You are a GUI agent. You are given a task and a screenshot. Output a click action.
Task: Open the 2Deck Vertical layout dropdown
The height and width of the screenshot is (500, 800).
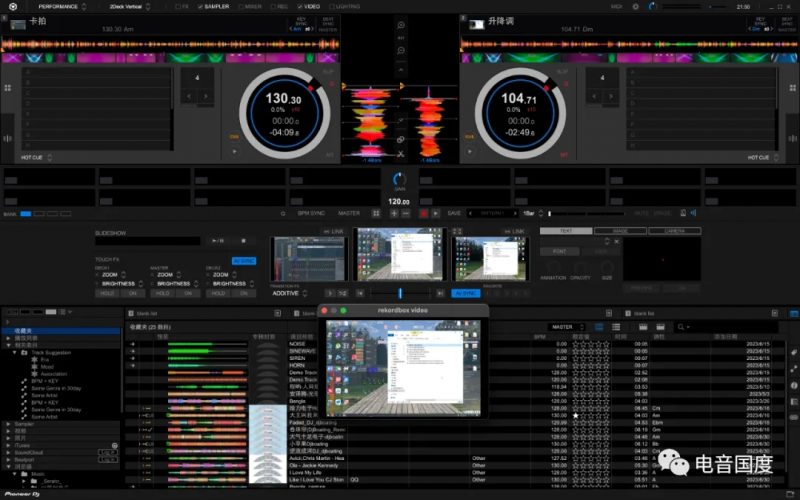click(130, 7)
